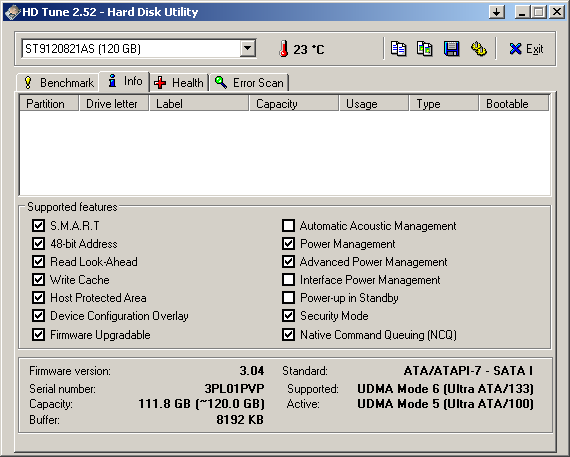Image resolution: width=570 pixels, height=457 pixels.
Task: Open the Health tab
Action: tap(179, 83)
